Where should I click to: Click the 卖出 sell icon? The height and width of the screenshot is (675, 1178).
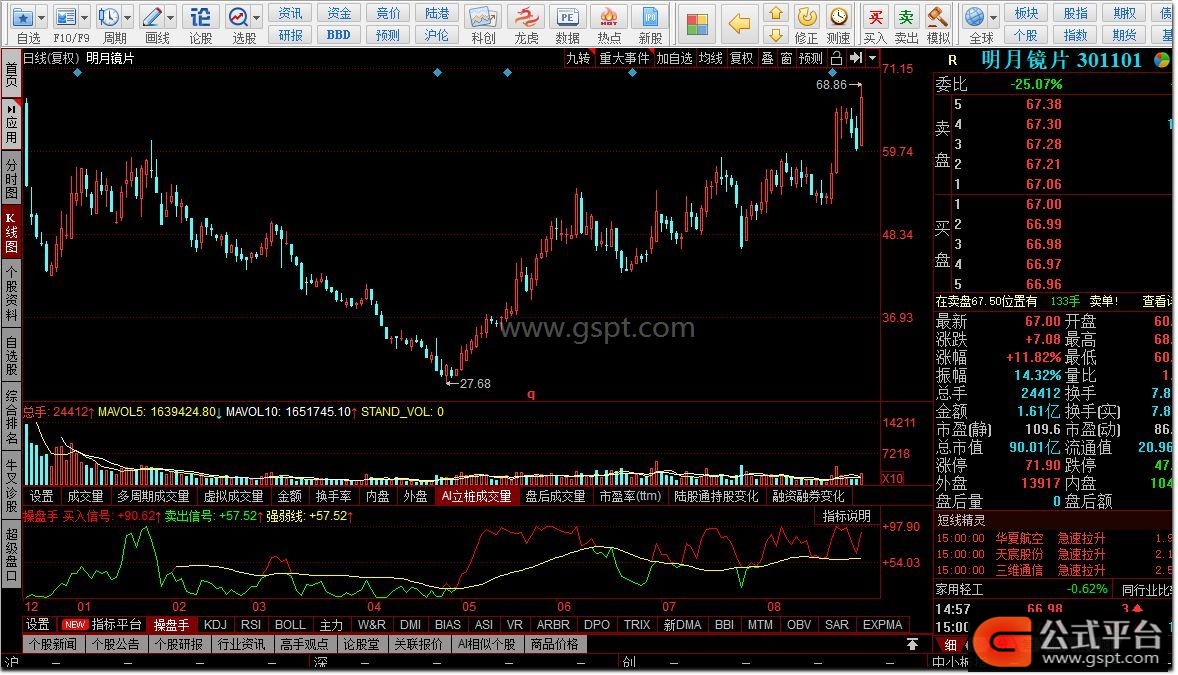906,17
